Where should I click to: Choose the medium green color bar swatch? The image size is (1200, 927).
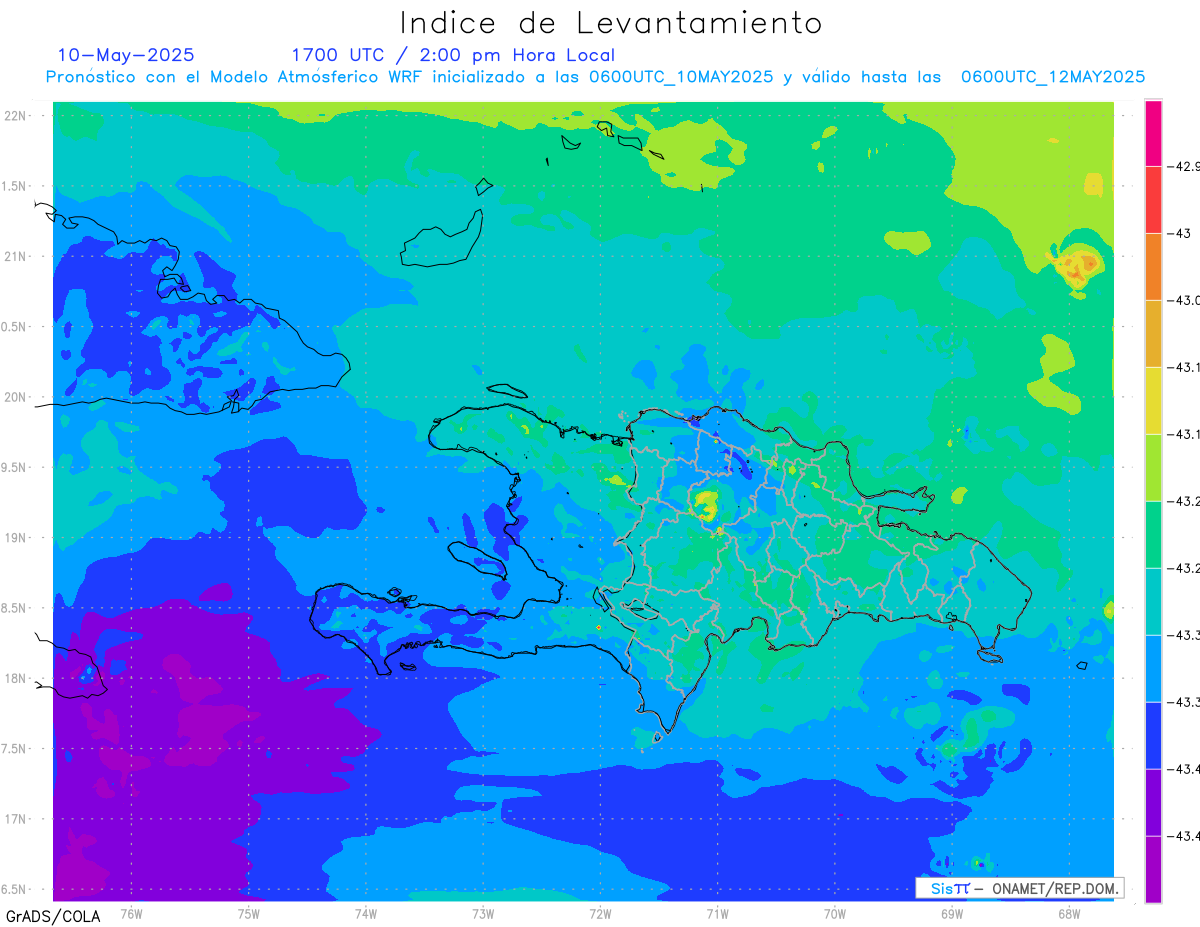pyautogui.click(x=1153, y=535)
